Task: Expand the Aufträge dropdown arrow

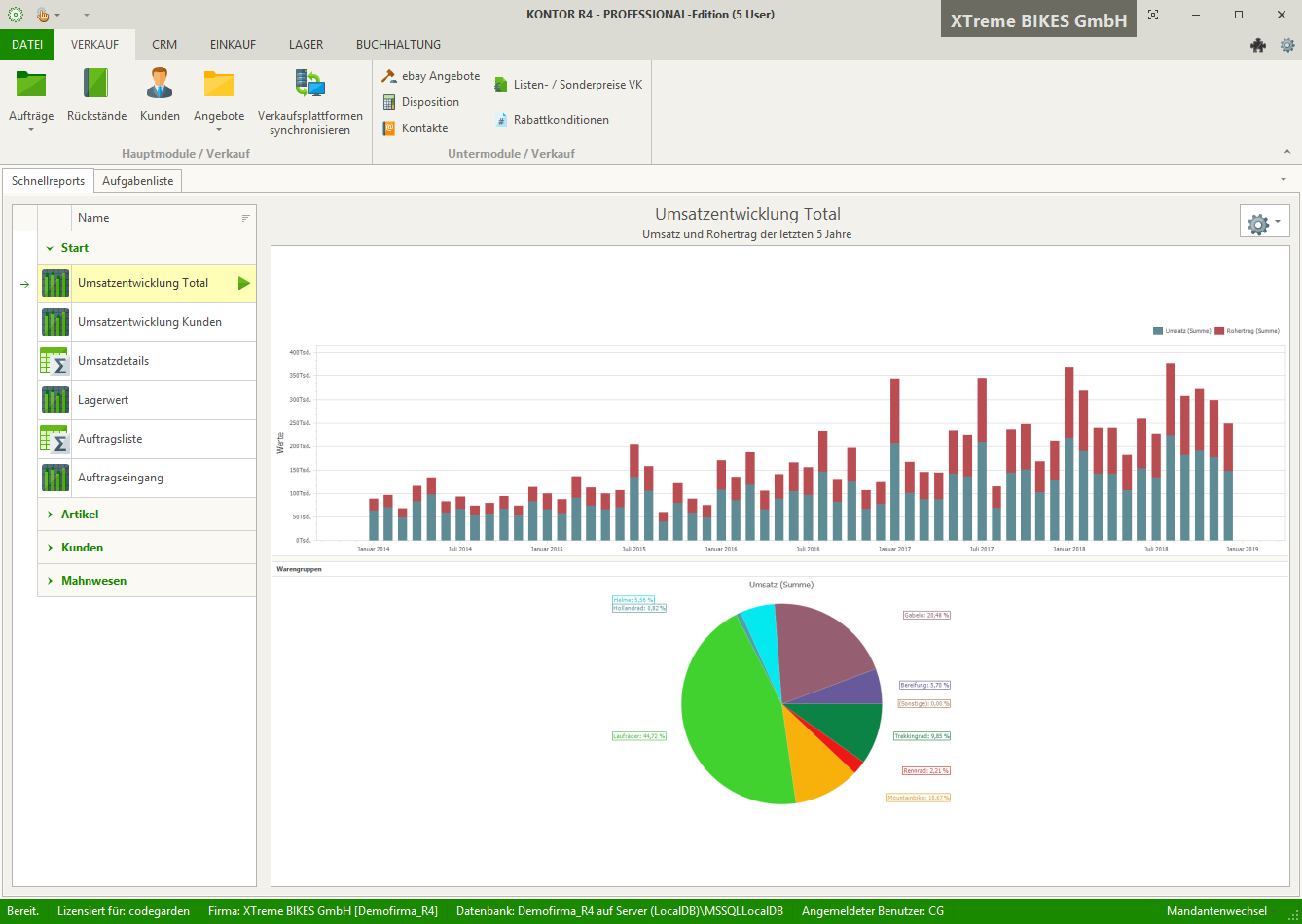Action: pos(31,129)
